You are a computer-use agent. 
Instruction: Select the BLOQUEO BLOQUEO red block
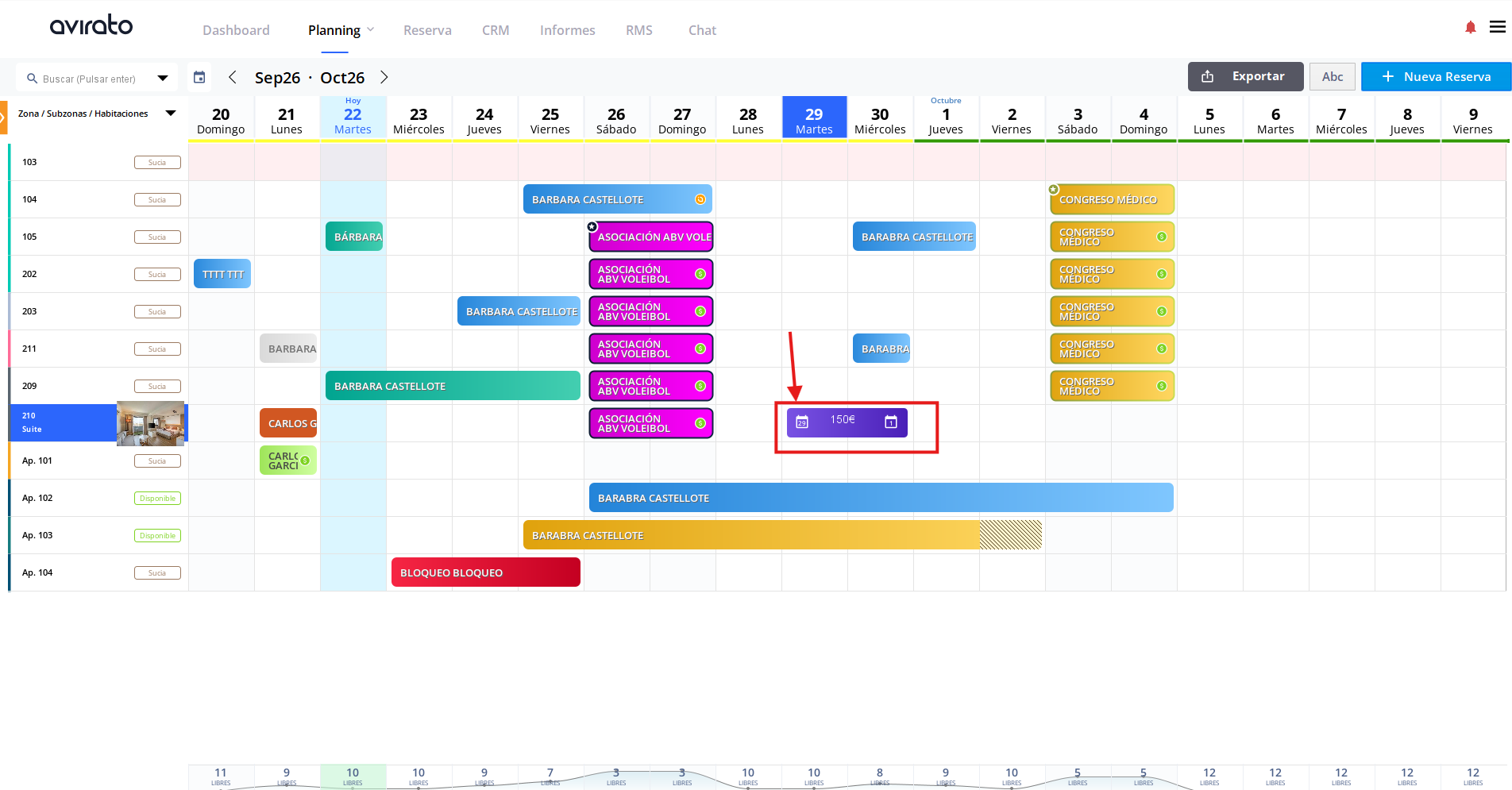[x=486, y=572]
